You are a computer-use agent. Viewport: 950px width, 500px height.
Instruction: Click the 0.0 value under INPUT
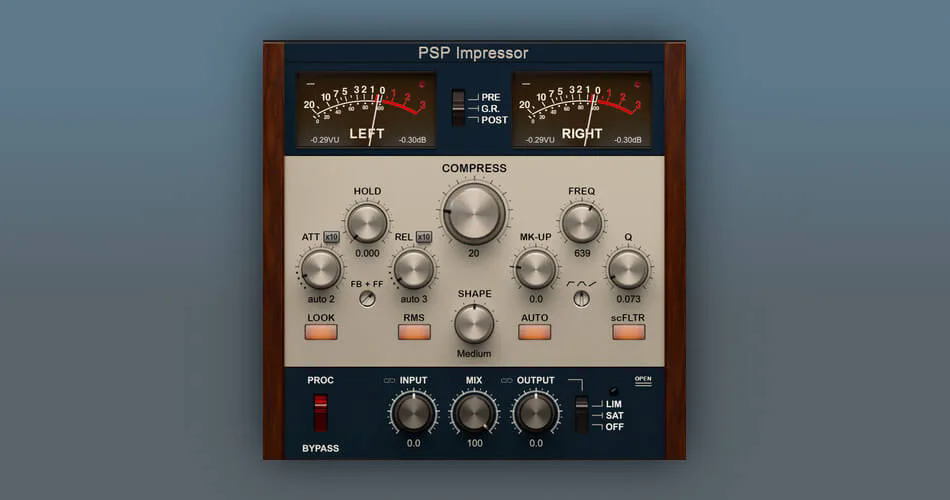(413, 443)
